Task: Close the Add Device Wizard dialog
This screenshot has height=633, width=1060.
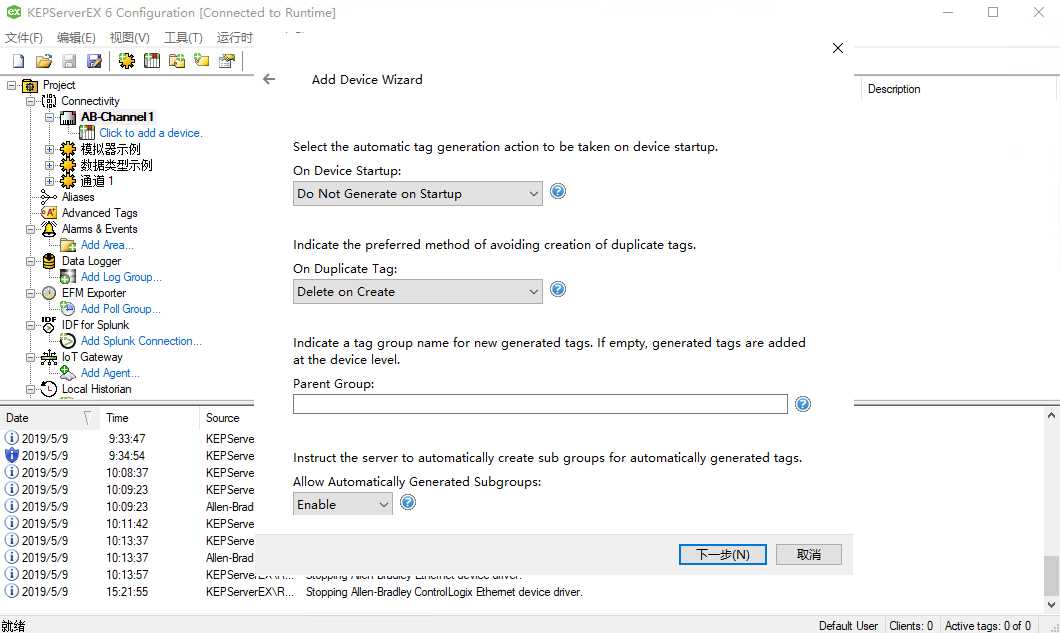Action: [x=838, y=48]
